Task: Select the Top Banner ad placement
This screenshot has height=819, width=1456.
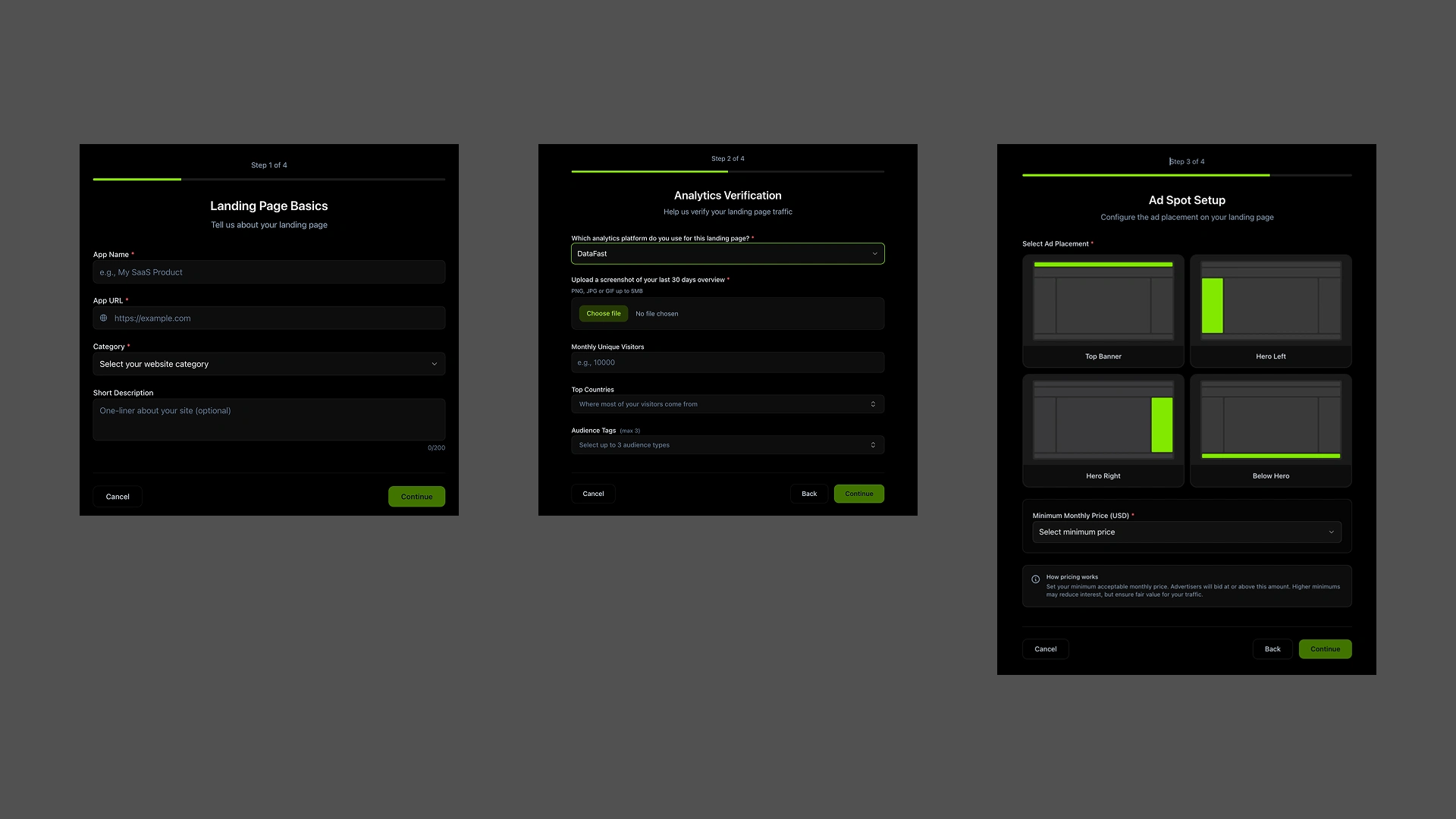Action: pos(1103,311)
